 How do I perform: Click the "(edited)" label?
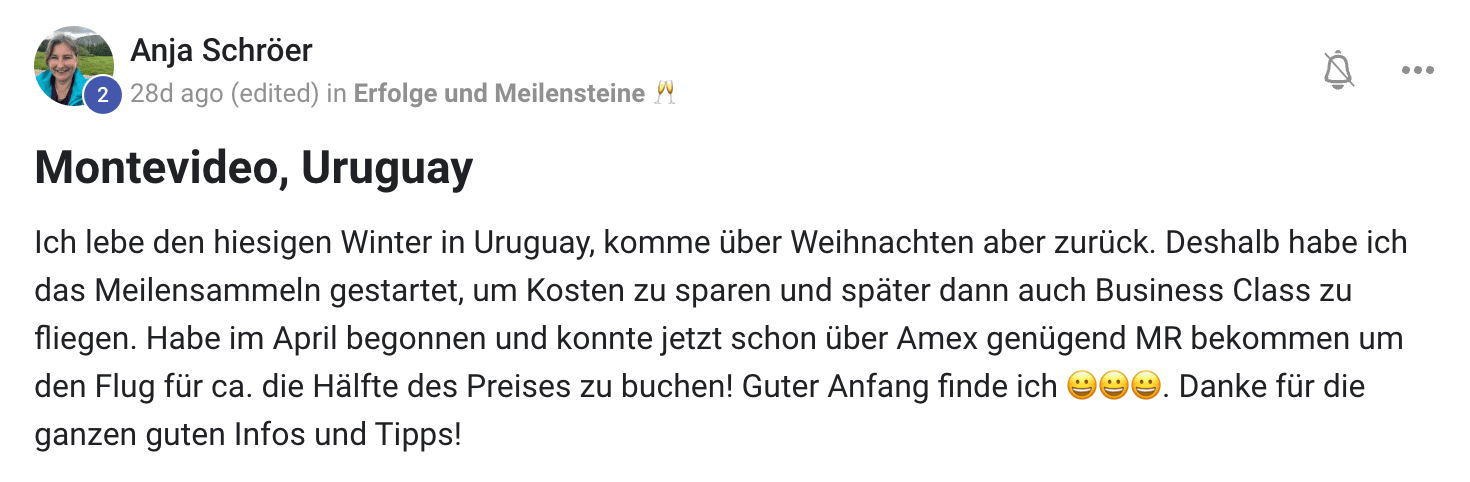[x=275, y=94]
